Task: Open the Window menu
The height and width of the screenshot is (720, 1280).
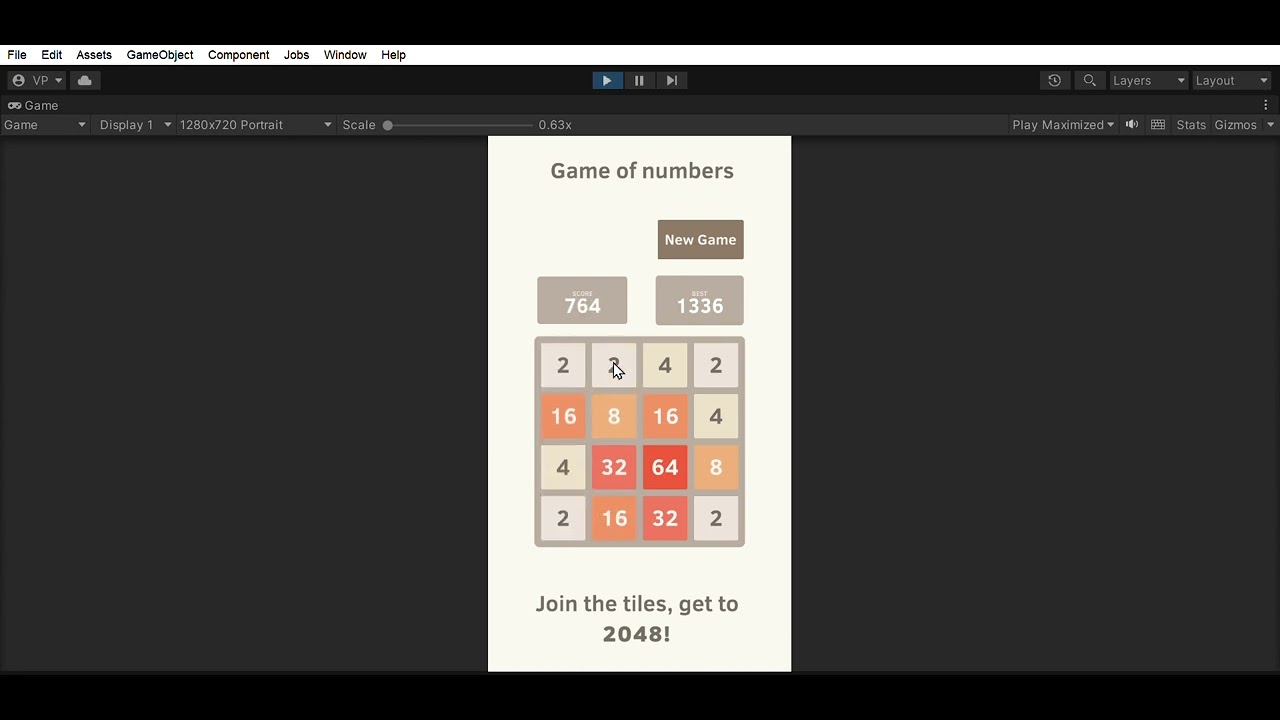Action: [345, 55]
